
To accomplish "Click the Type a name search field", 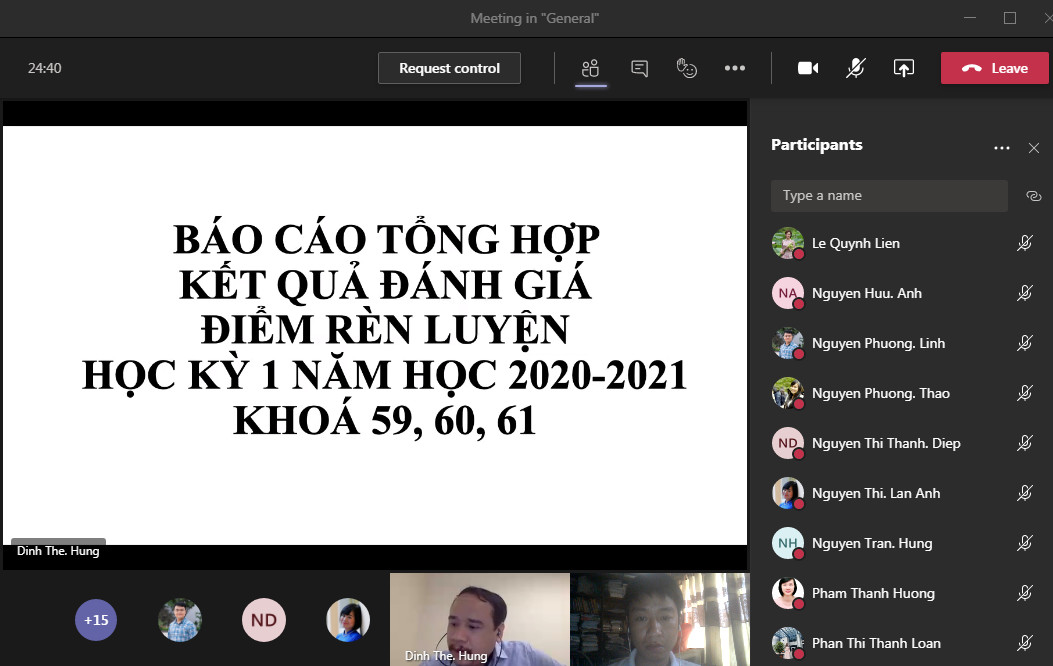I will pos(888,196).
